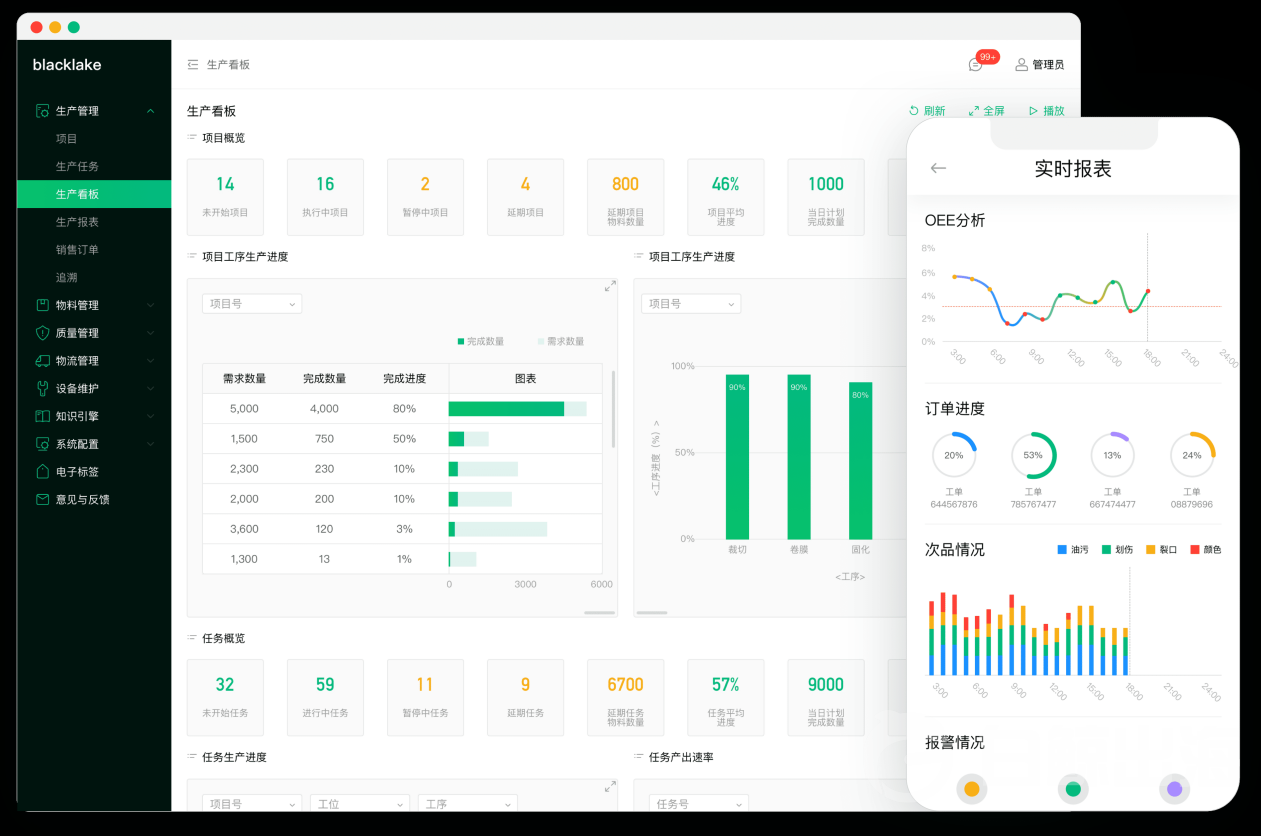Screen dimensions: 1261x836
Task: Open 系统配置 settings icon in sidebar
Action: (42, 444)
